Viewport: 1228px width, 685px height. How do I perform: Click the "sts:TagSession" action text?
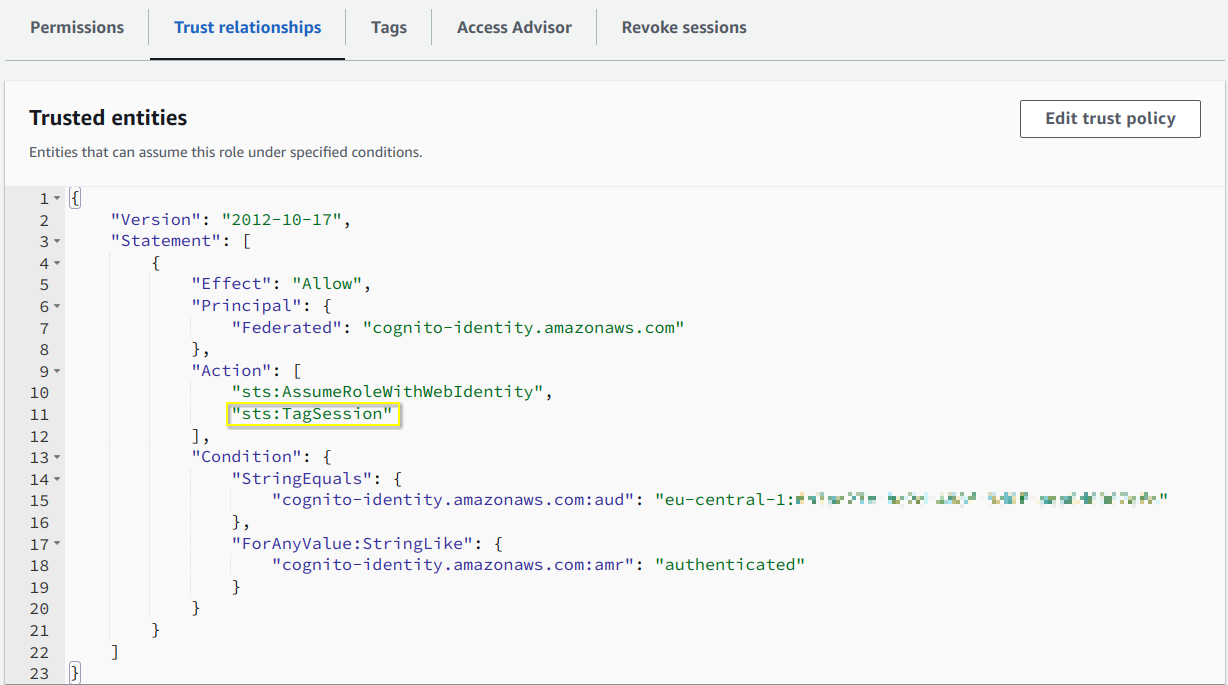(312, 414)
